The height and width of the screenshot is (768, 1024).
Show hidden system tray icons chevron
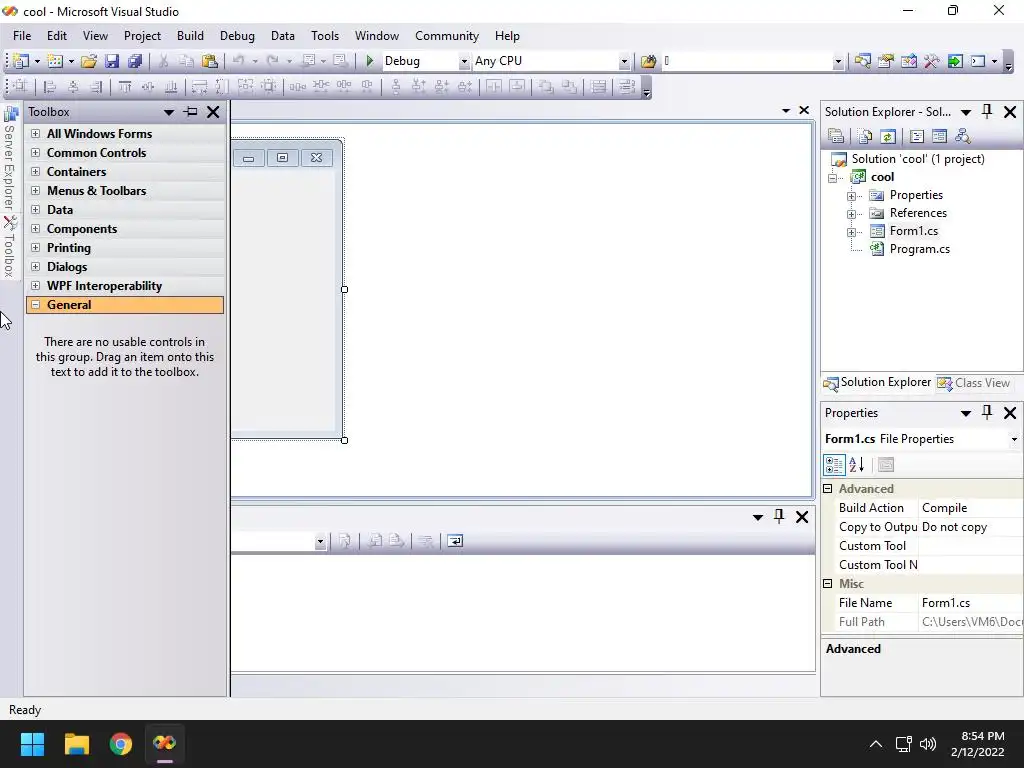pyautogui.click(x=876, y=744)
